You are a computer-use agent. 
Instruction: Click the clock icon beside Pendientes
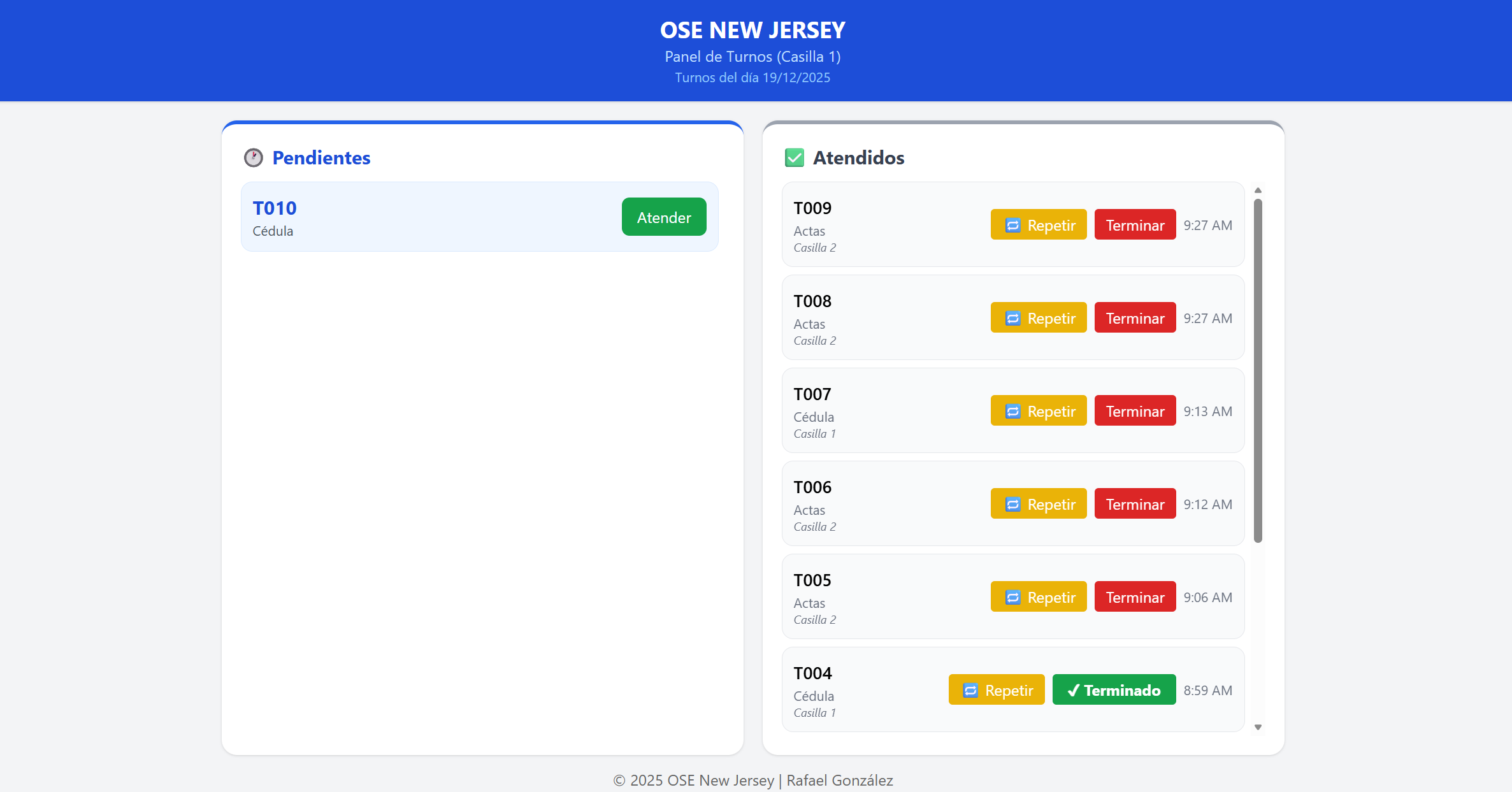[x=253, y=157]
